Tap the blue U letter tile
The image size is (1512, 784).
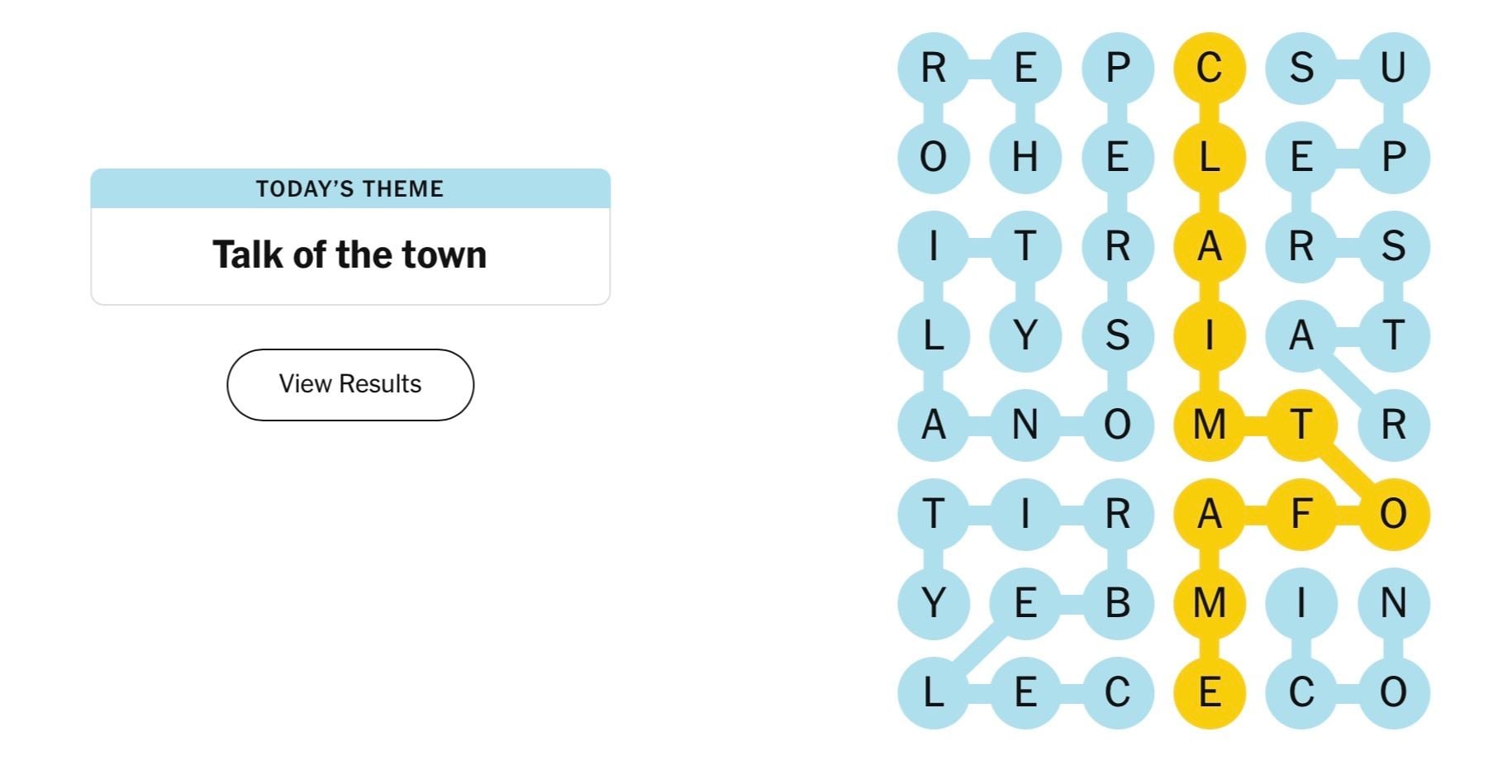click(x=1393, y=68)
